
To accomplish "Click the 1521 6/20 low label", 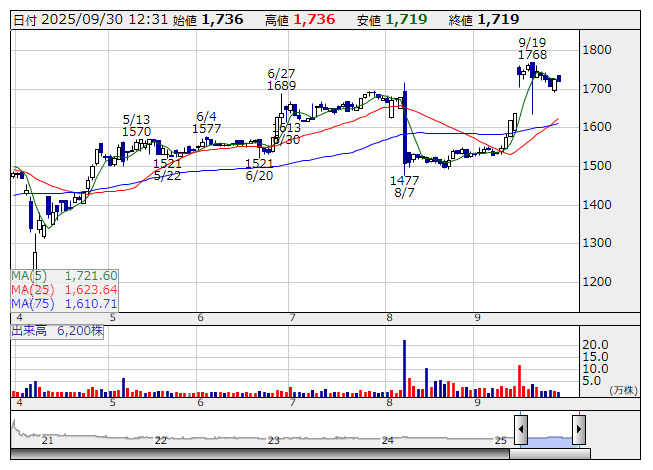I will click(259, 169).
